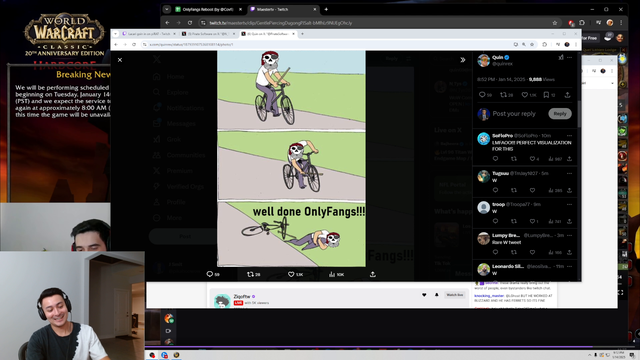The image size is (640, 360).
Task: Show hidden system tray icons
Action: click(589, 356)
